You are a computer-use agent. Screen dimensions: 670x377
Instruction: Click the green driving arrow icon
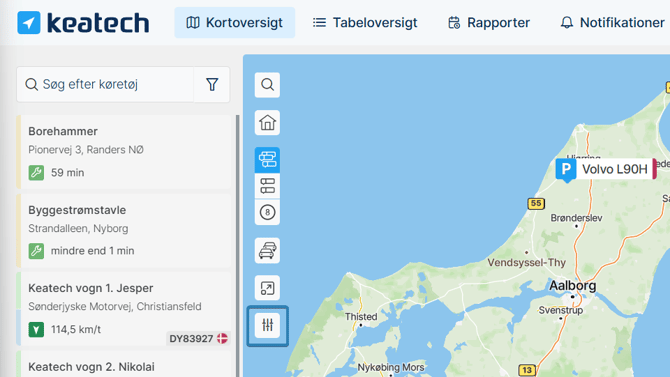pos(36,330)
